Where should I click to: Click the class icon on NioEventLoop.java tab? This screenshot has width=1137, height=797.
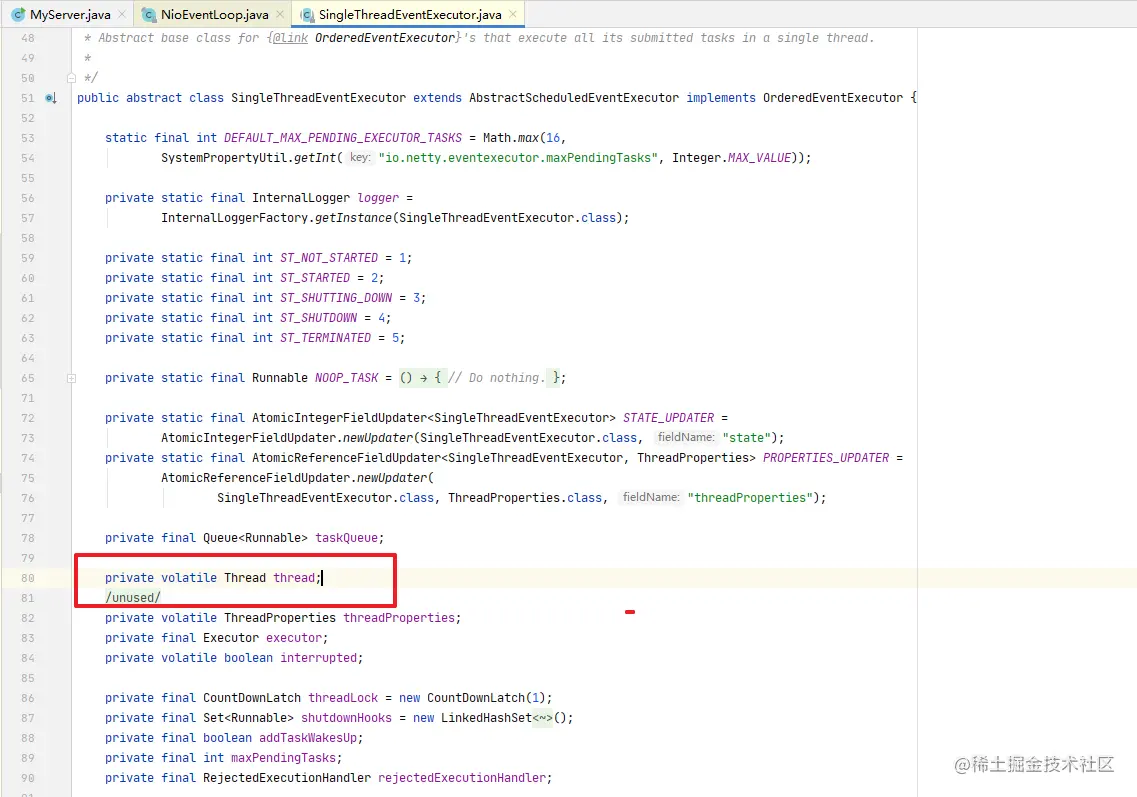[x=149, y=15]
